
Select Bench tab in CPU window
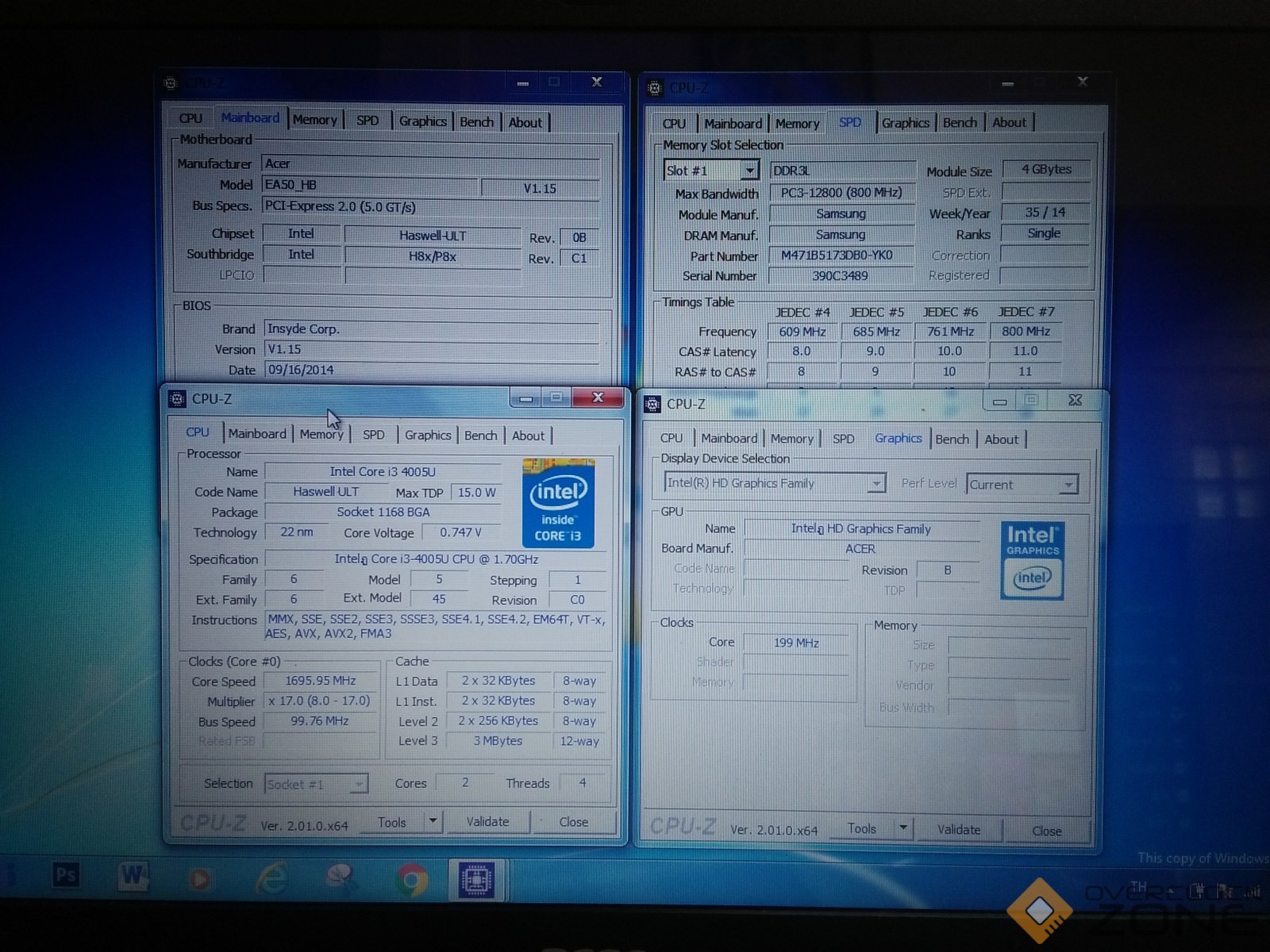[x=480, y=436]
